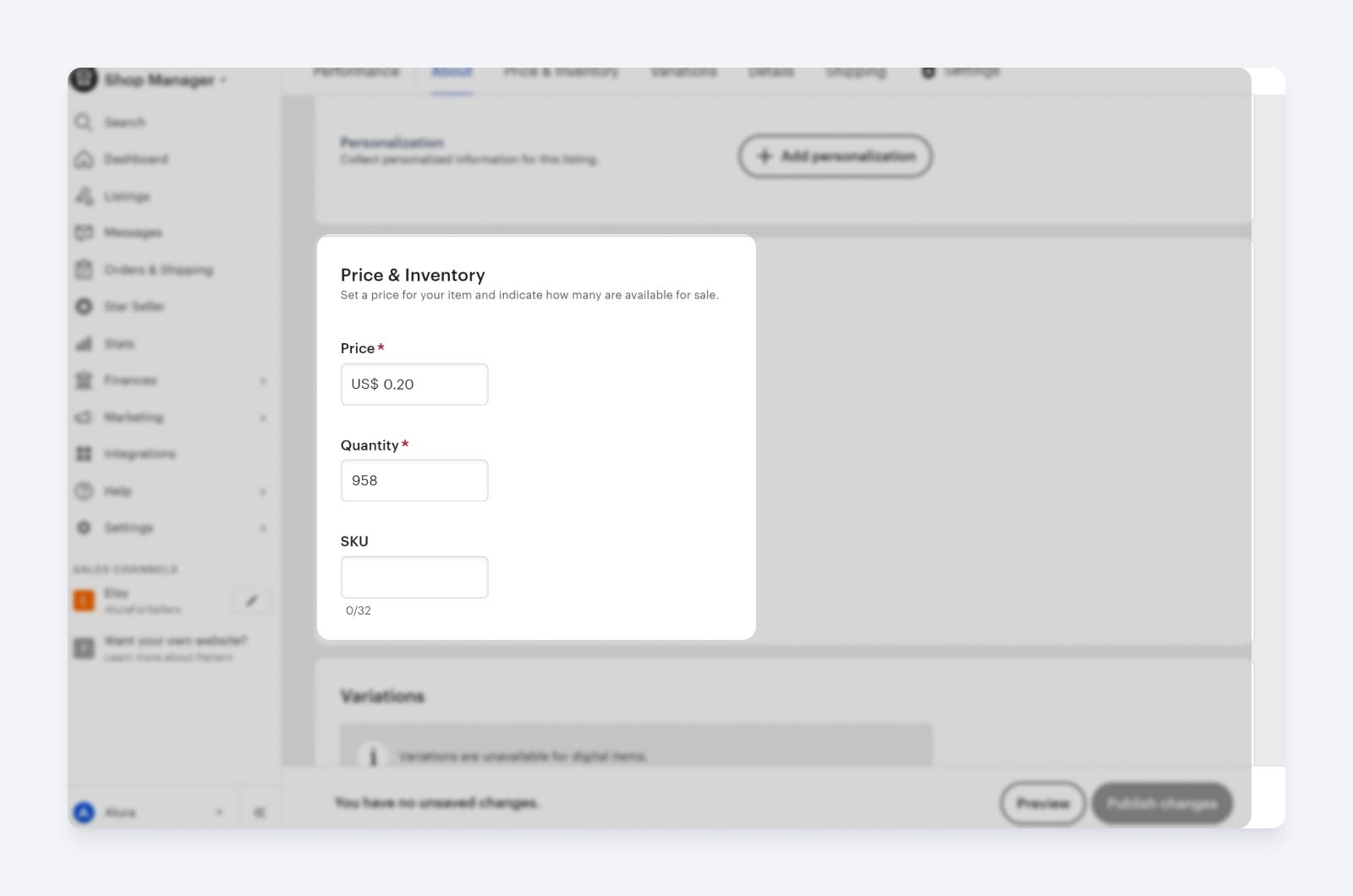This screenshot has width=1353, height=896.
Task: Open Listings via its sidebar icon
Action: 84,196
